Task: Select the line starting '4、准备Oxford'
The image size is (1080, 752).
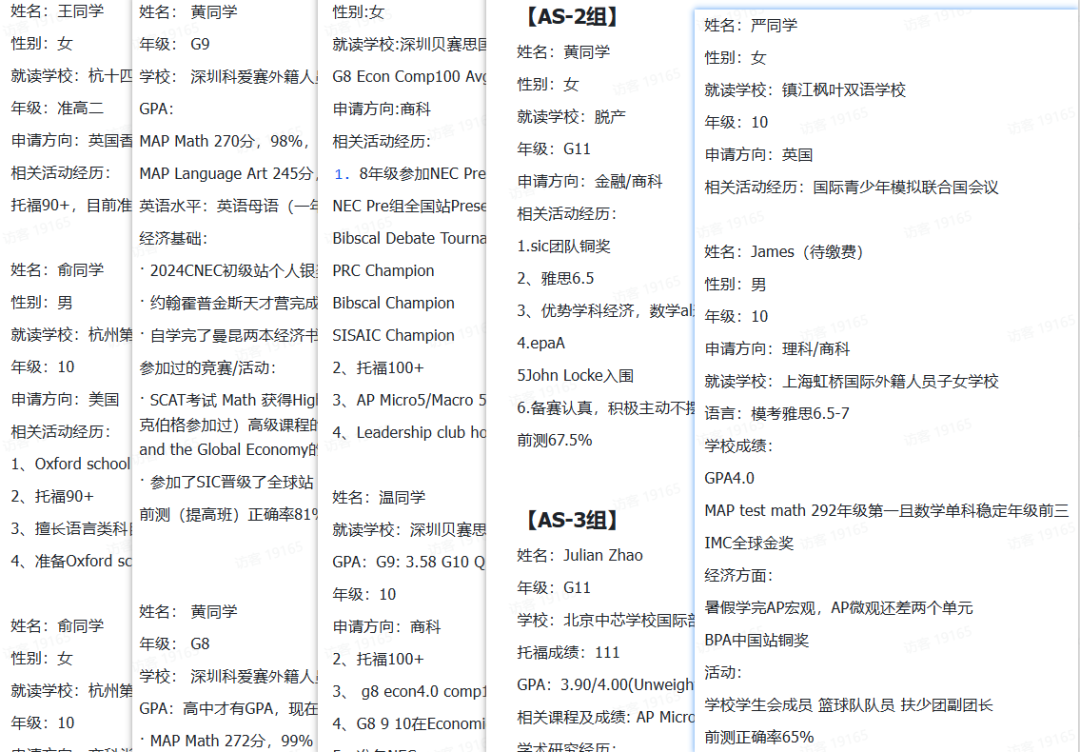Action: [x=71, y=561]
